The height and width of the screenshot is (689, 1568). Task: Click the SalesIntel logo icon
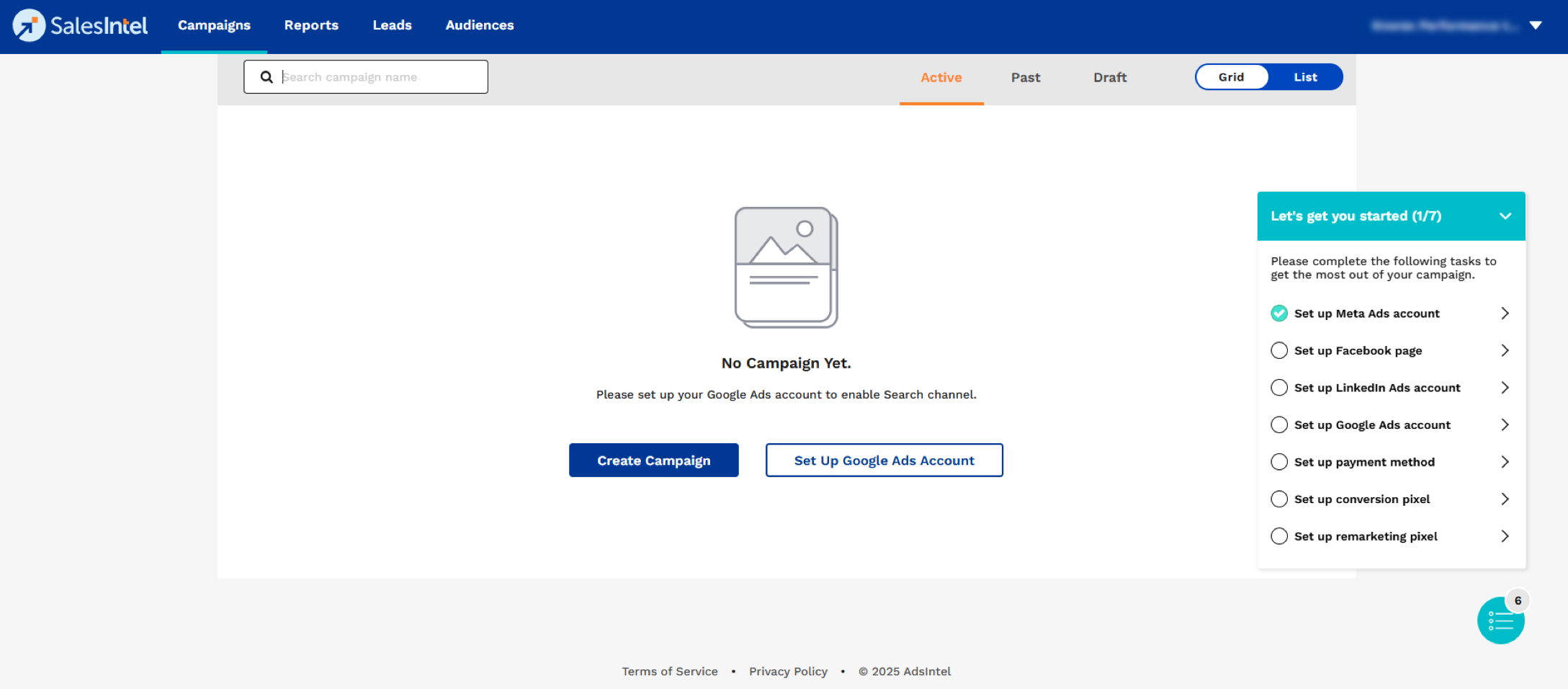tap(29, 26)
